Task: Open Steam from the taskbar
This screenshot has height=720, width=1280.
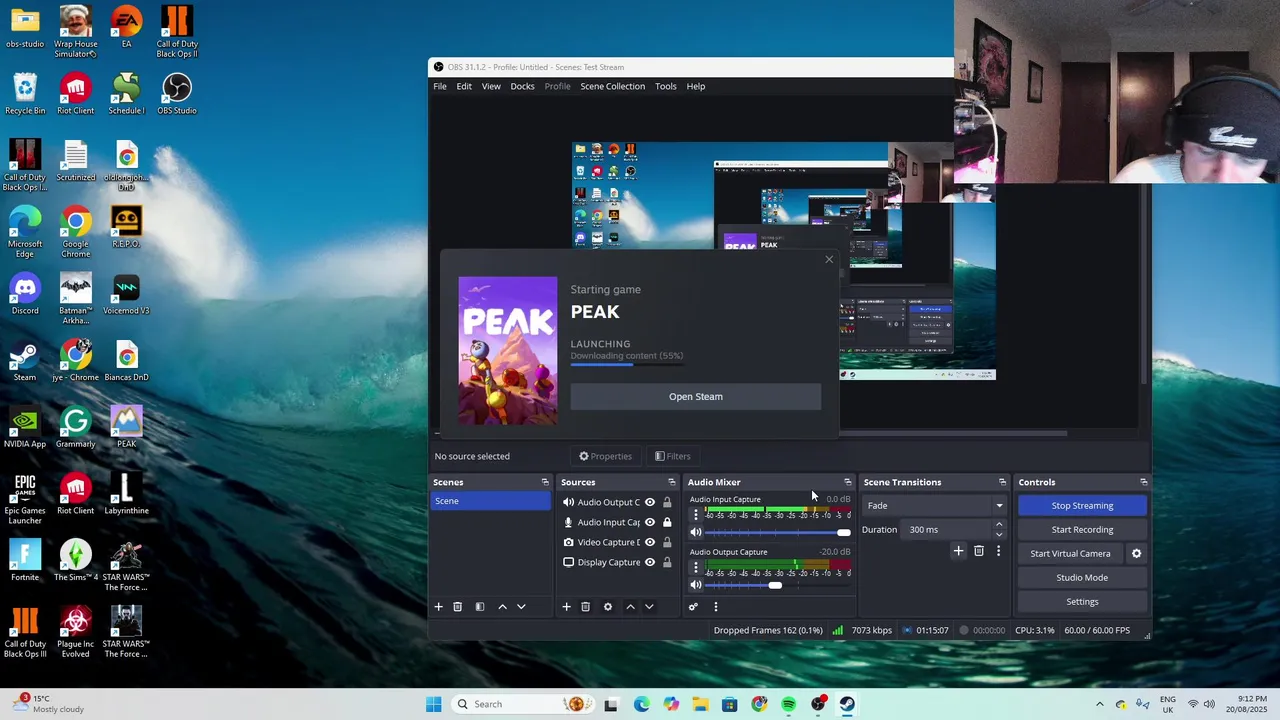Action: (x=847, y=704)
